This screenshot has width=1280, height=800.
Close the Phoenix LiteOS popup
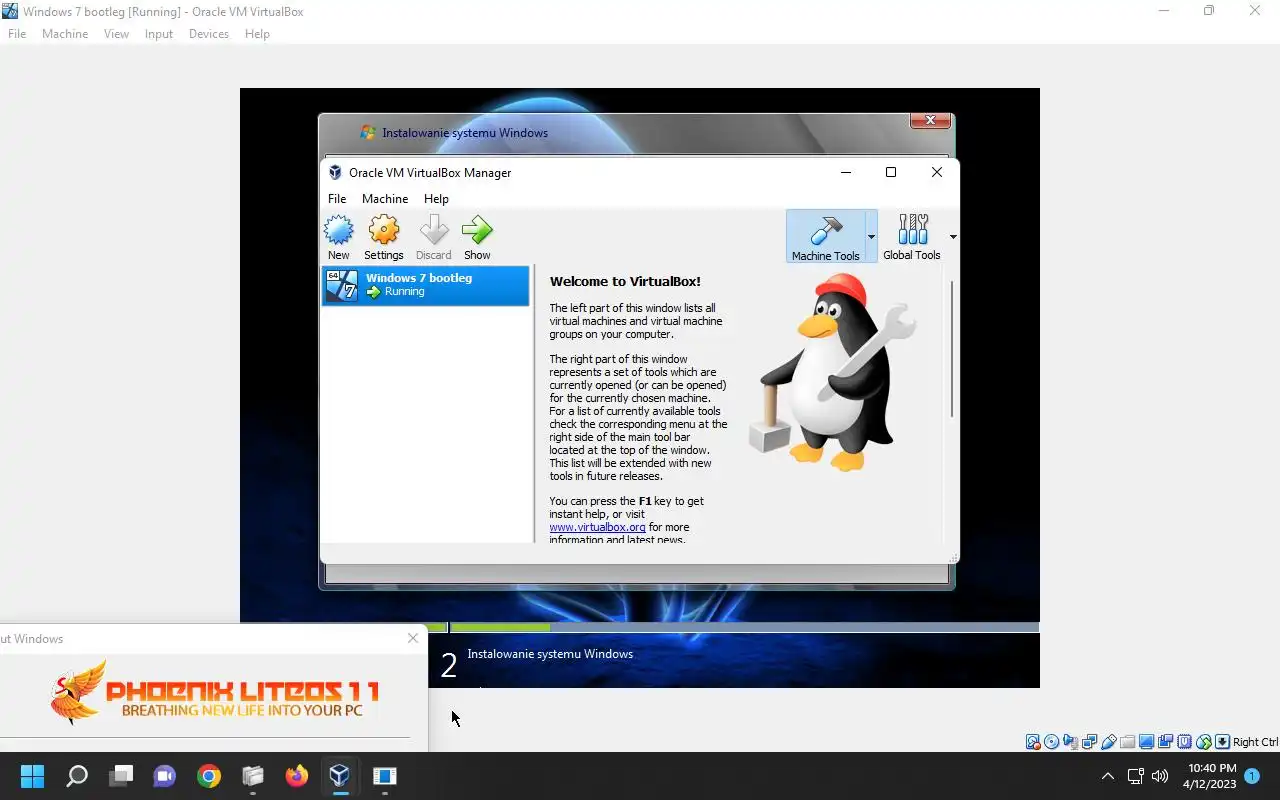413,638
